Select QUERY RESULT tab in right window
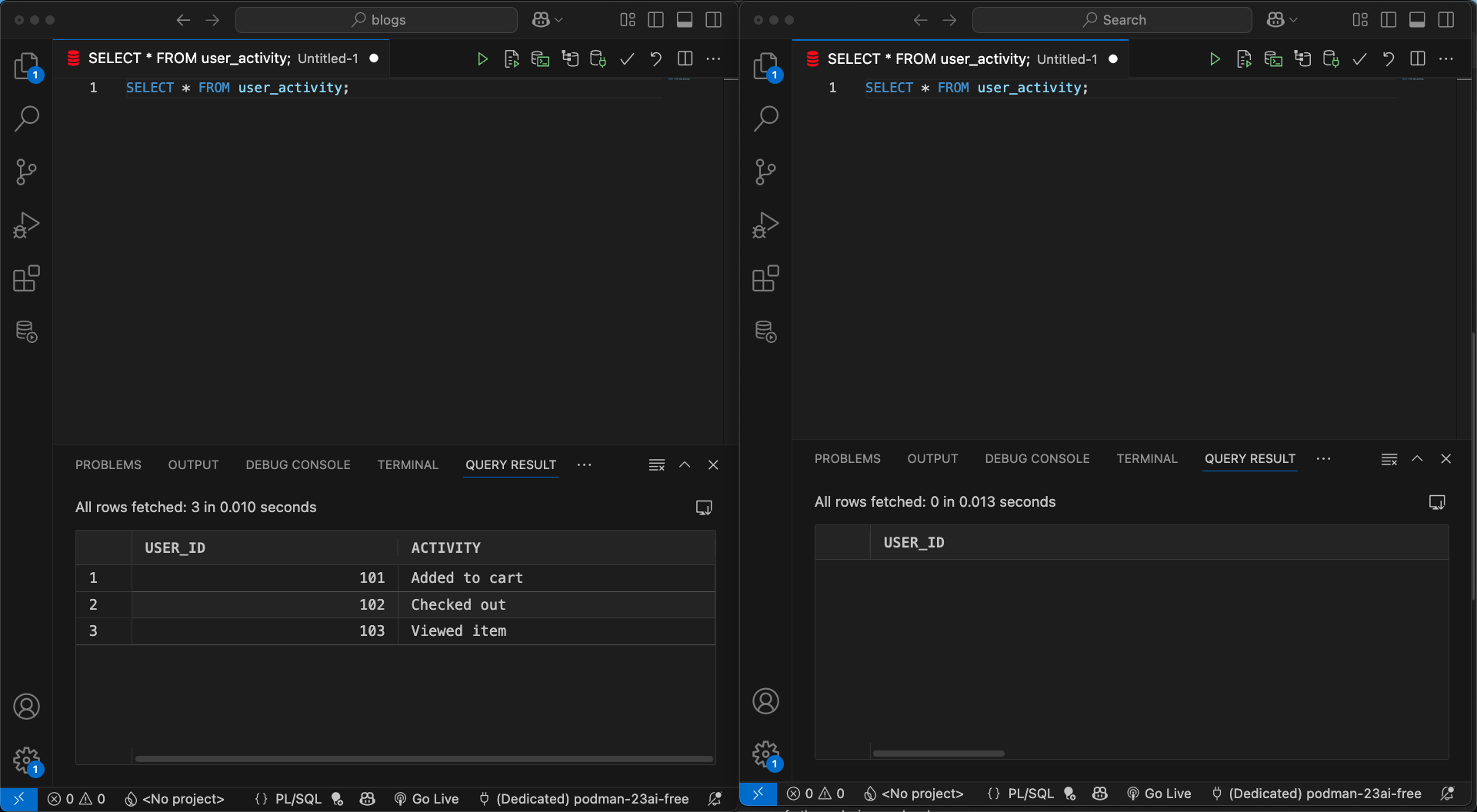 (x=1250, y=459)
